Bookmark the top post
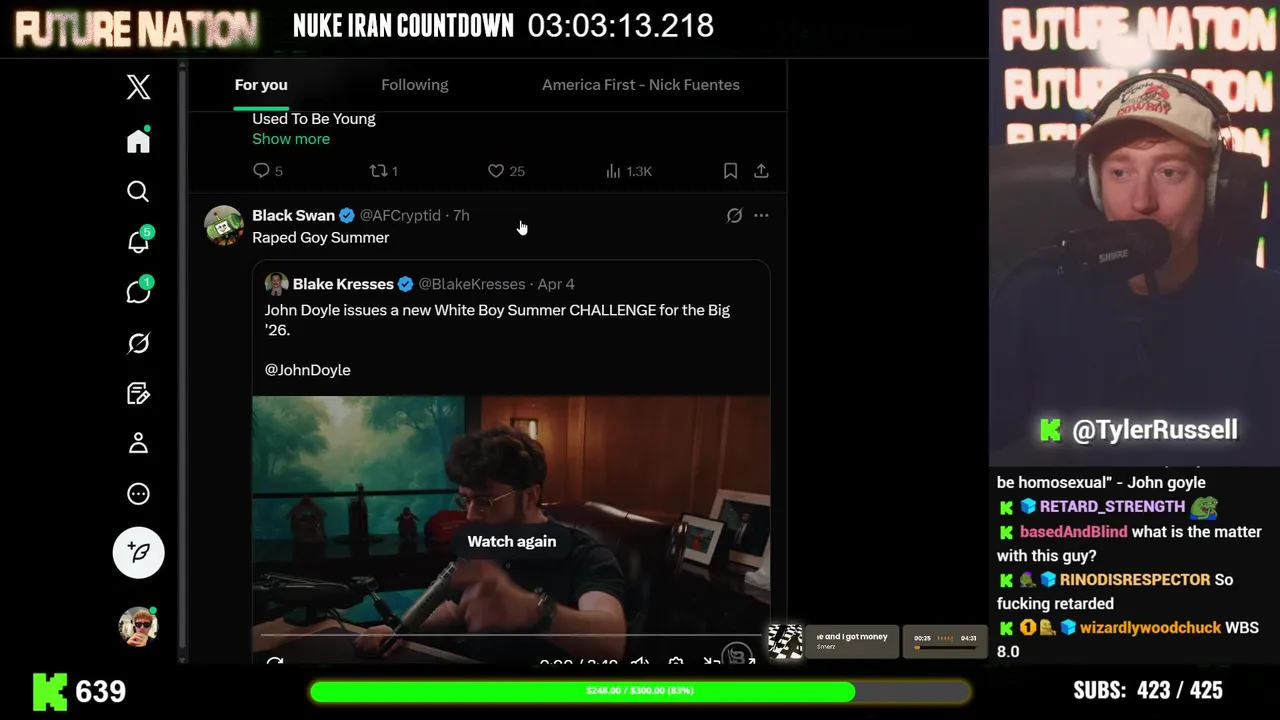The width and height of the screenshot is (1280, 720). coord(730,171)
